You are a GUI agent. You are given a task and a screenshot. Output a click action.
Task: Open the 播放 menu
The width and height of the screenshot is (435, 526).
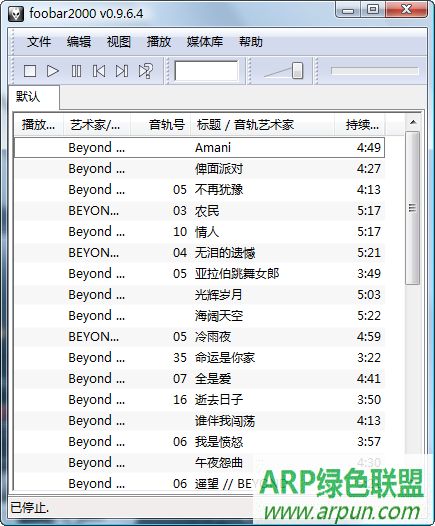(159, 42)
